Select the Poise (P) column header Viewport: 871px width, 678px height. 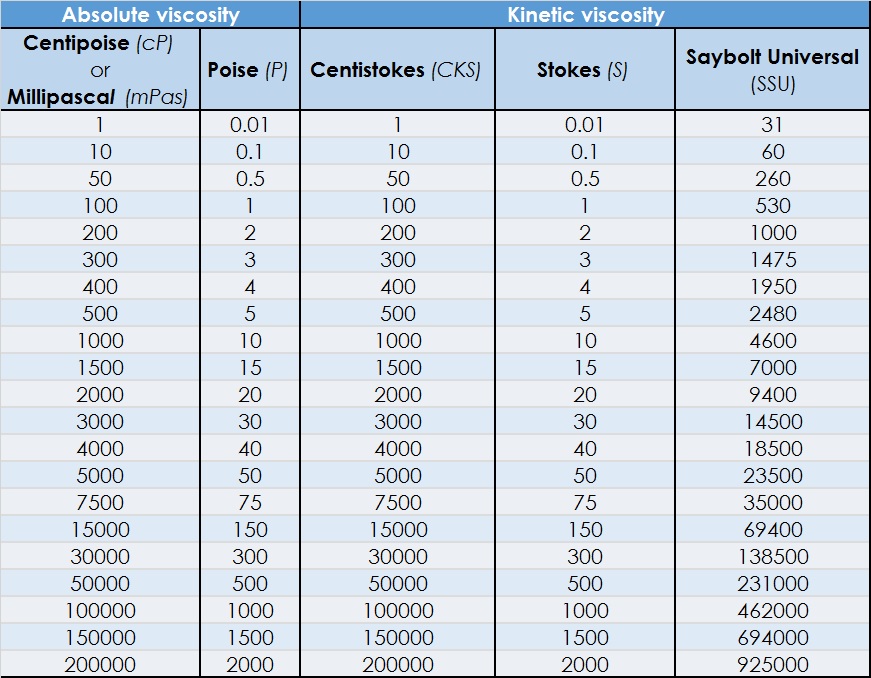248,69
